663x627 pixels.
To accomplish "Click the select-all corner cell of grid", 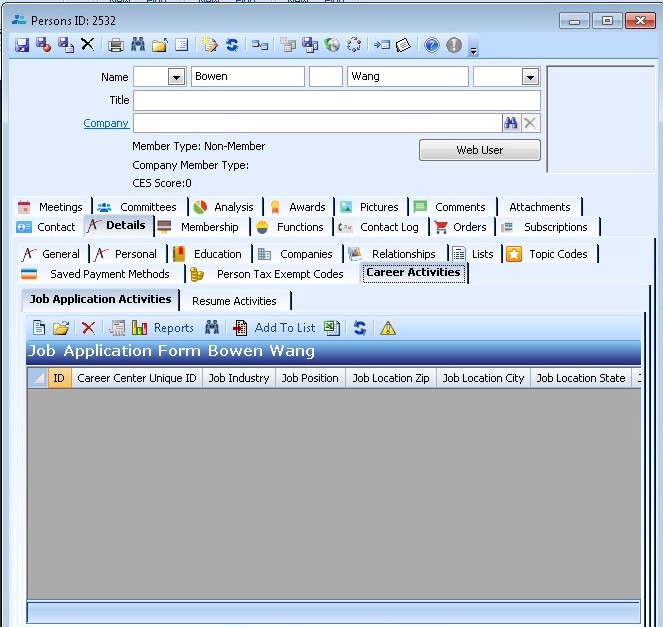I will [x=38, y=378].
